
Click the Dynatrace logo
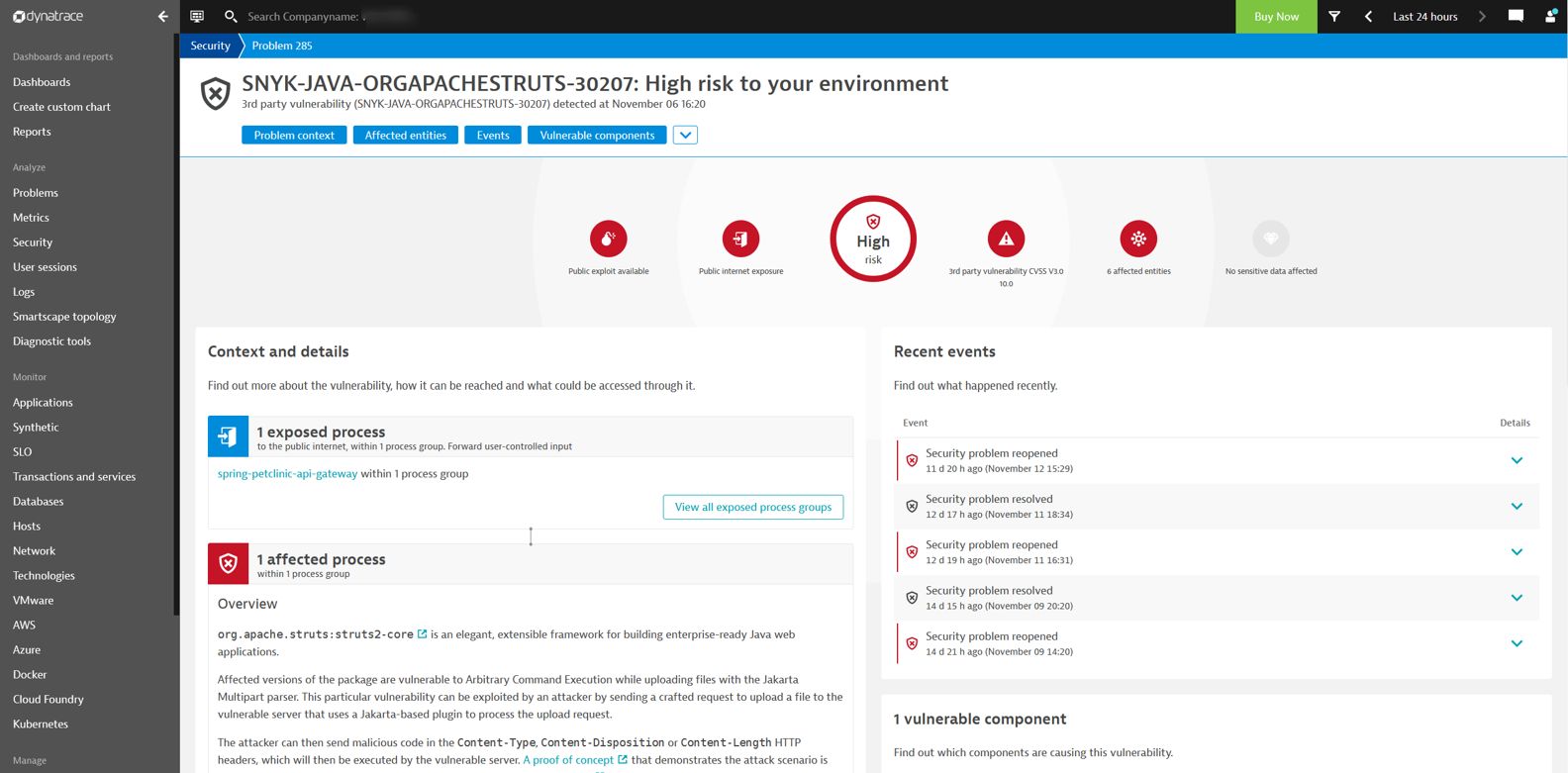coord(48,16)
